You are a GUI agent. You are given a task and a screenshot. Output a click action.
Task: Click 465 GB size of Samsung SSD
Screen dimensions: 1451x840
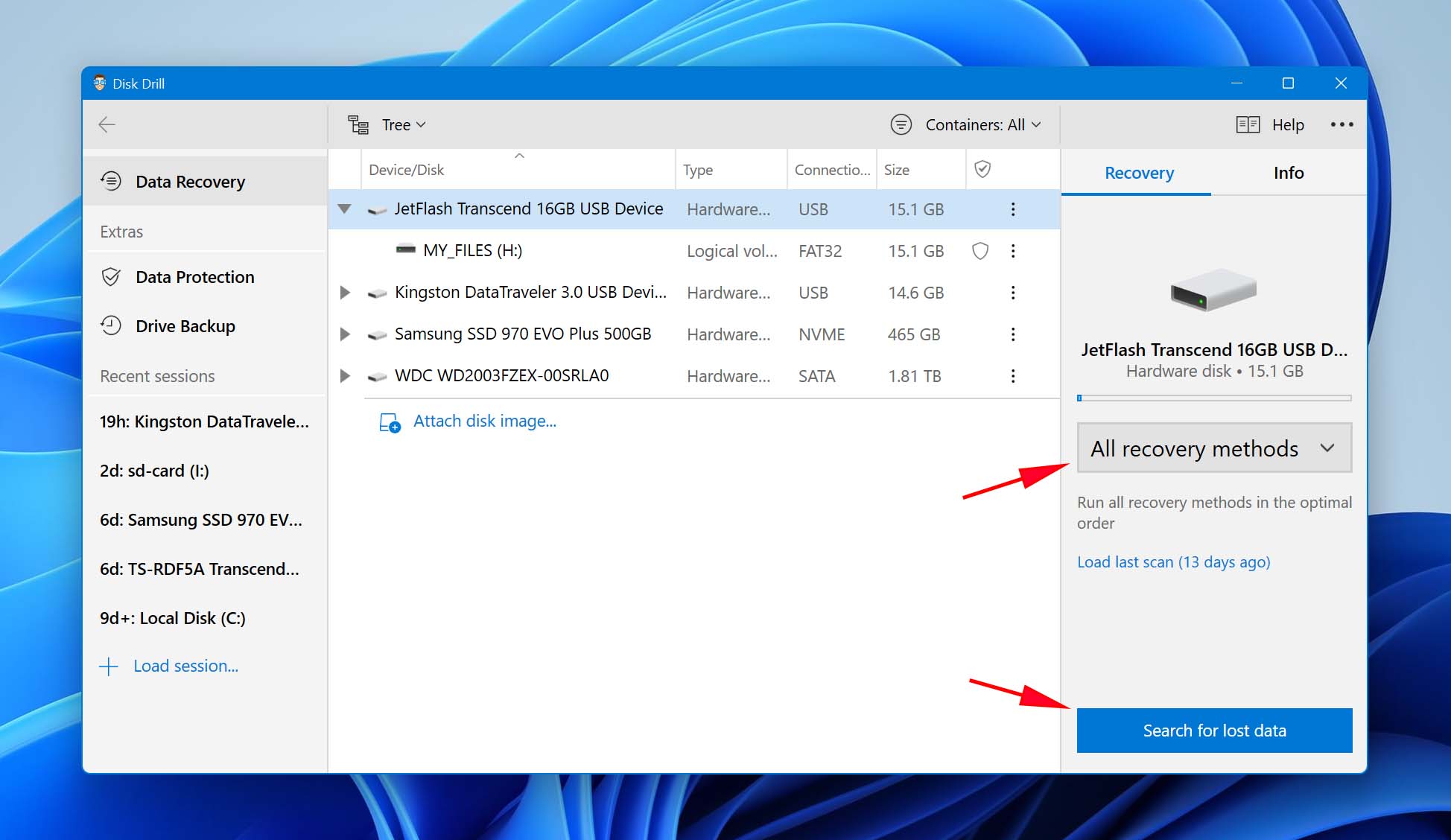tap(913, 334)
